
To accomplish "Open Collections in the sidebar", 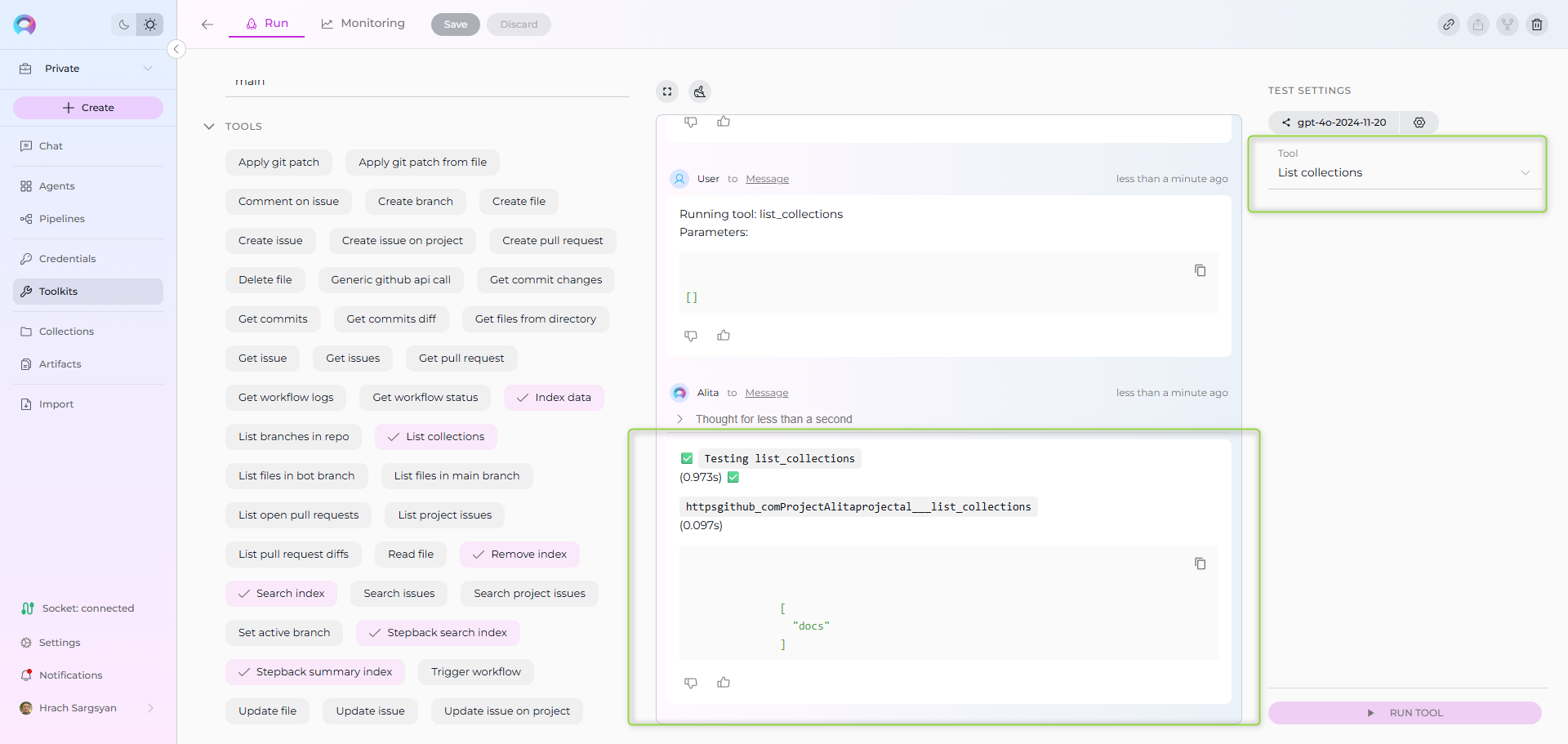I will 88,332.
